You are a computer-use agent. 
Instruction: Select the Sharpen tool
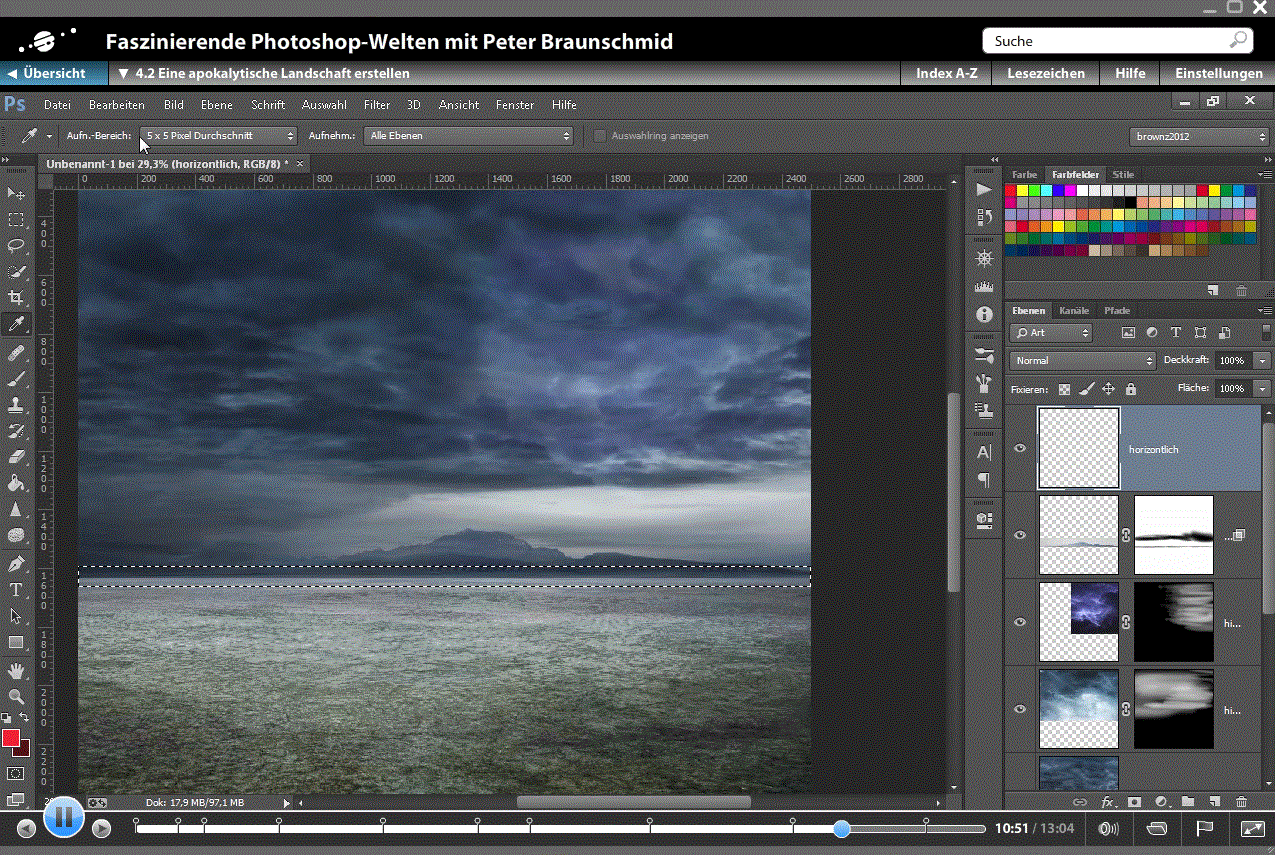click(16, 509)
